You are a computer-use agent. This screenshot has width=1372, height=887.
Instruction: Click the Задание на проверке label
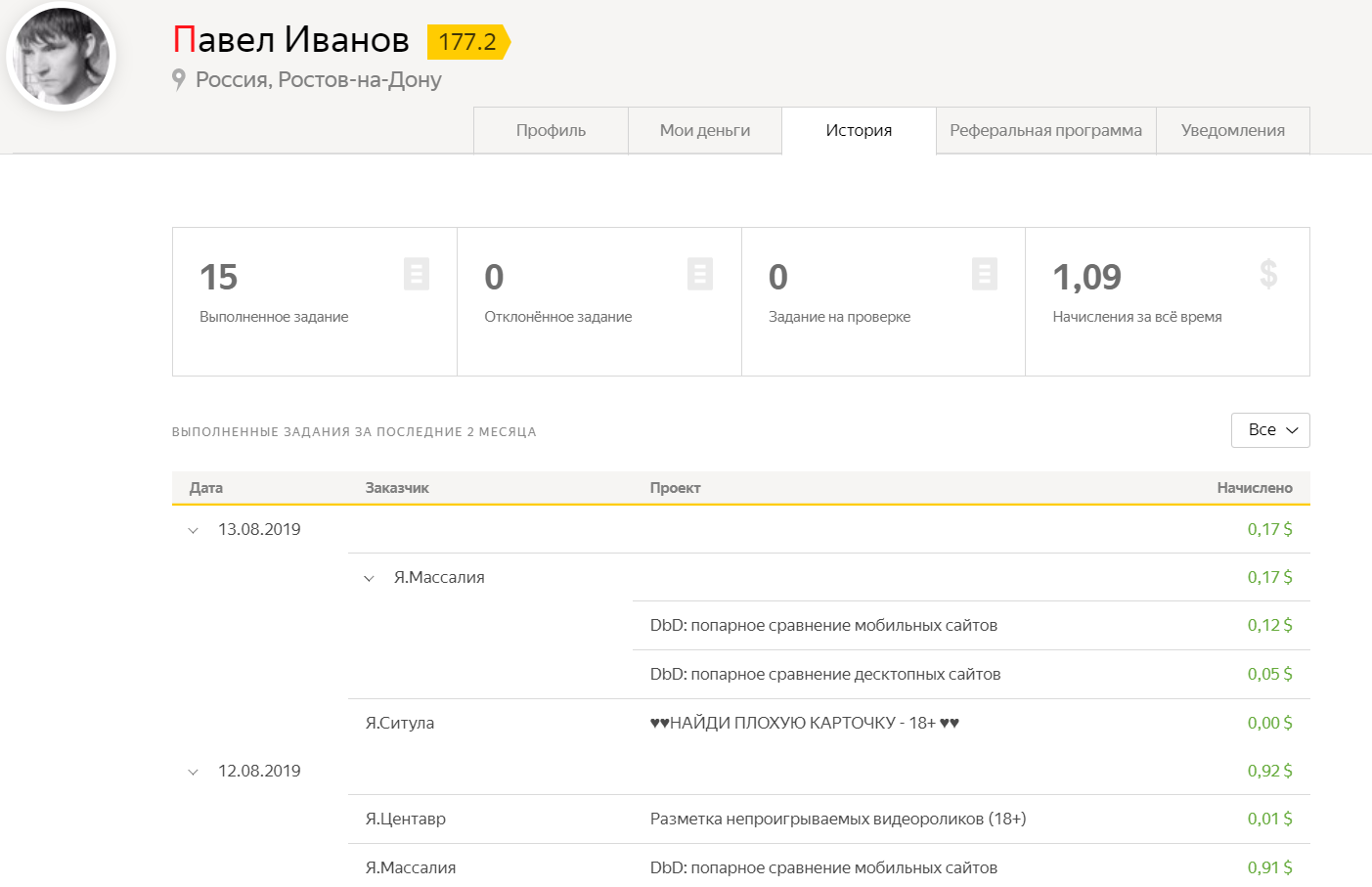[x=839, y=317]
